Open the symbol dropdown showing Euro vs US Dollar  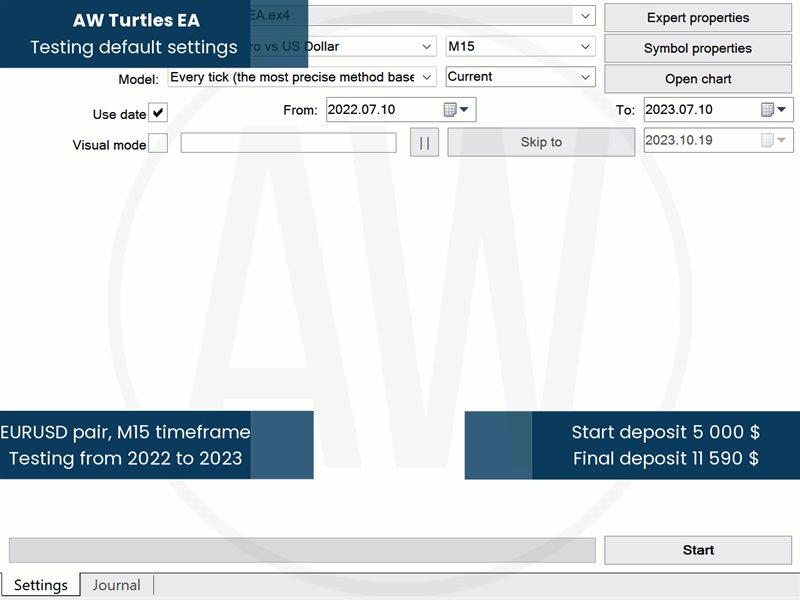[x=424, y=47]
